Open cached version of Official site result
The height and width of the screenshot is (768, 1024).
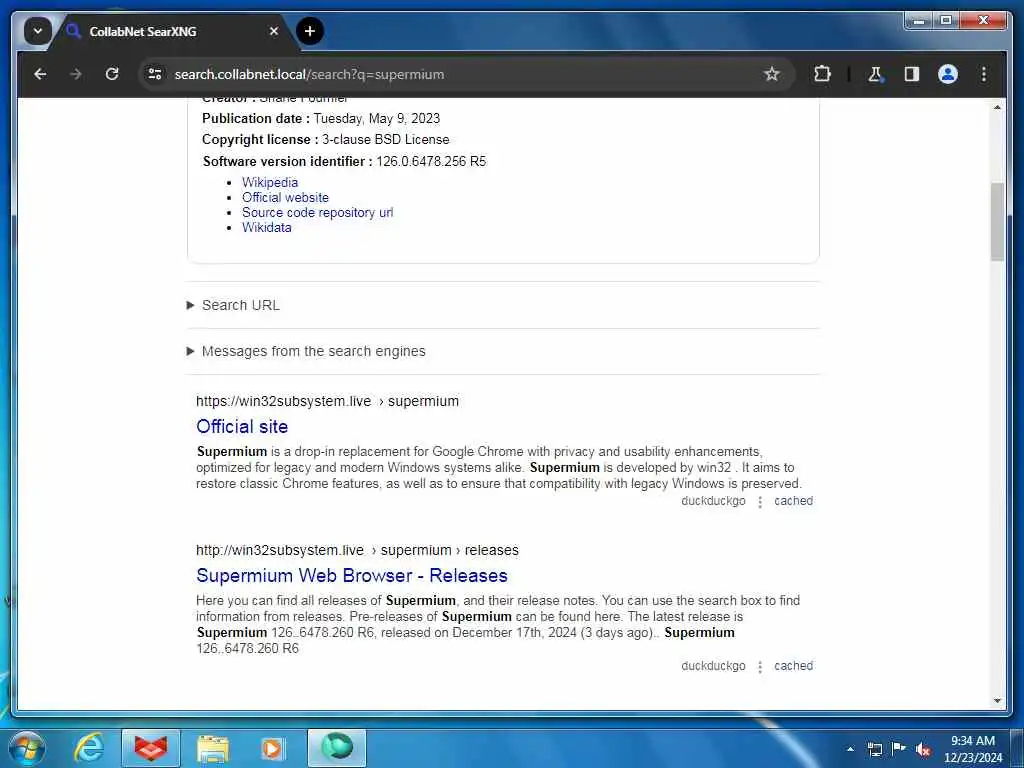(793, 501)
